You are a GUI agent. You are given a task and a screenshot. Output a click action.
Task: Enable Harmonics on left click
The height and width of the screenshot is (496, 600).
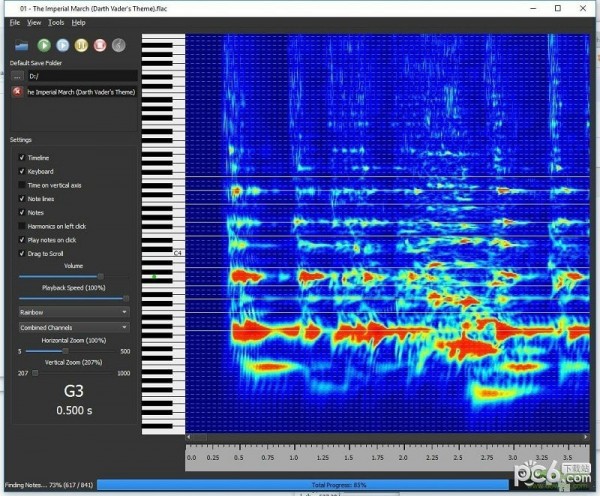click(22, 226)
